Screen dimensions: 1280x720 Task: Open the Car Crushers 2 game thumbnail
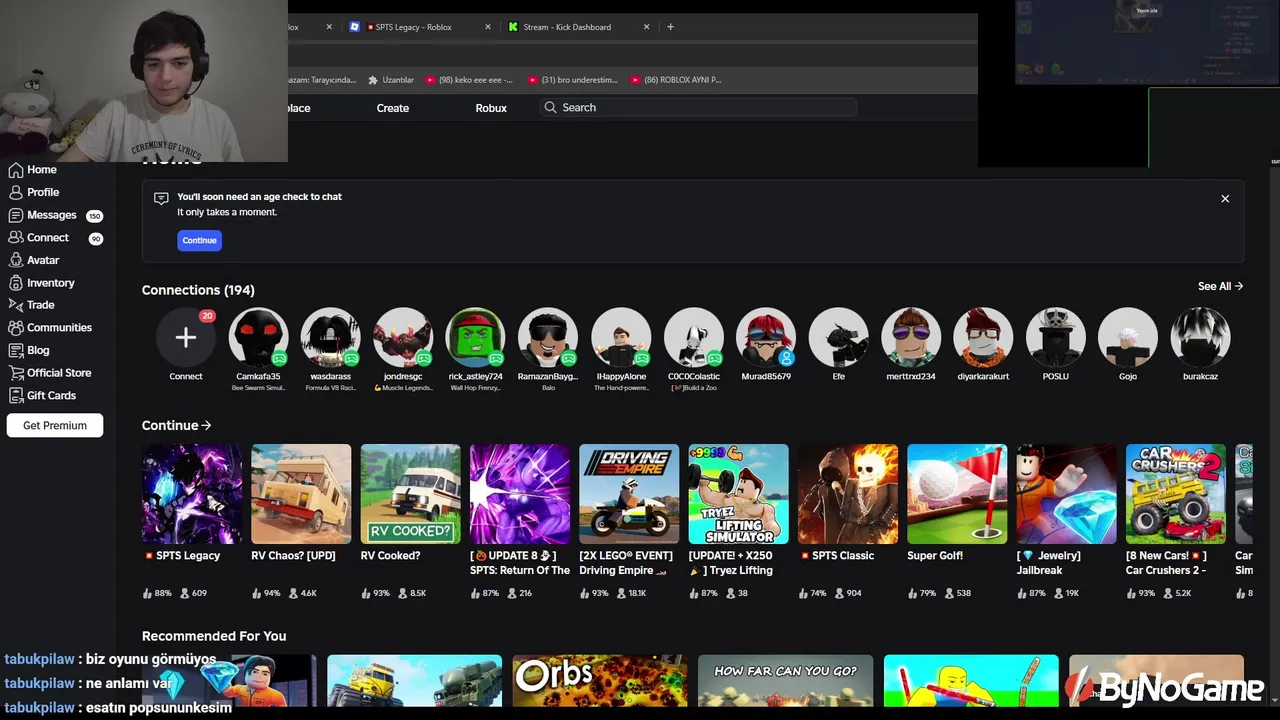(x=1176, y=494)
